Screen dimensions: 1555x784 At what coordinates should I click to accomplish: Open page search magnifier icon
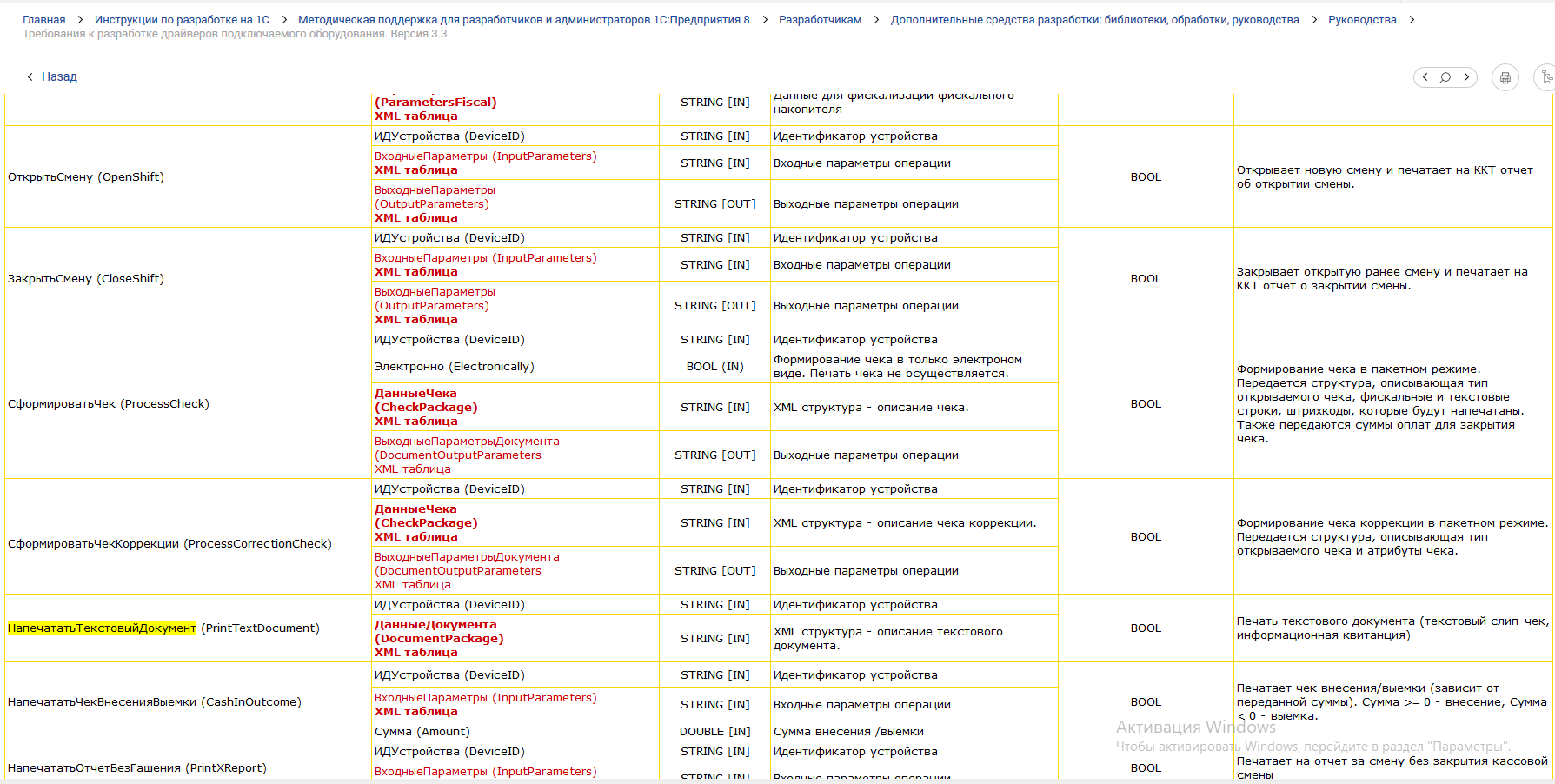pyautogui.click(x=1445, y=77)
